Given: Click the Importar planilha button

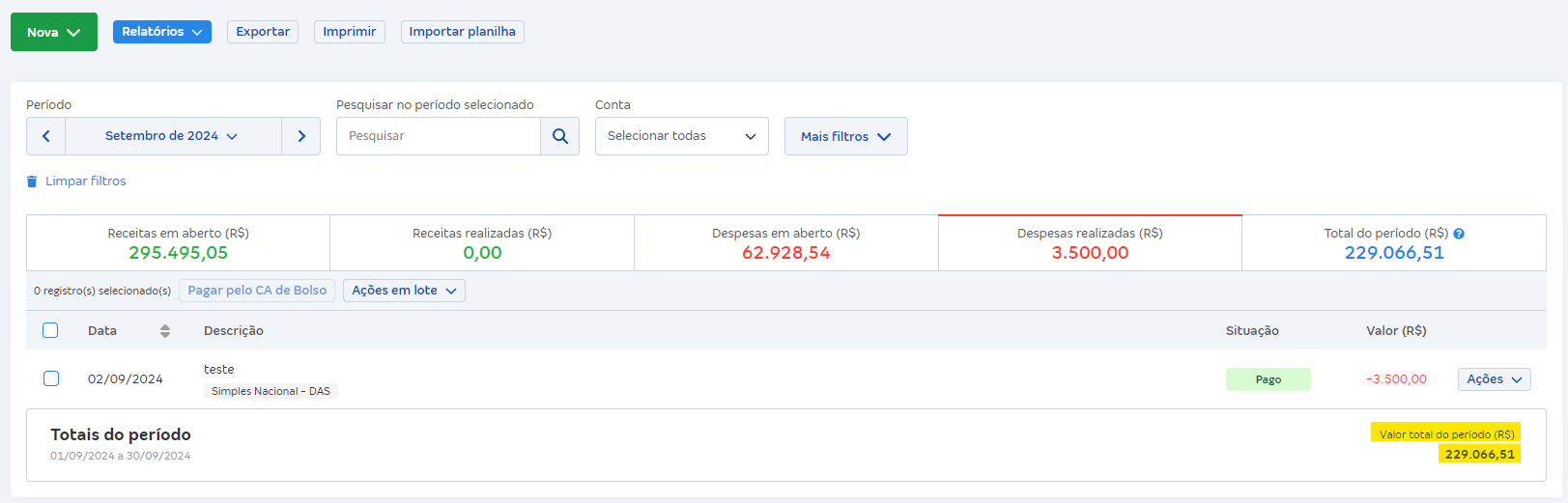Looking at the screenshot, I should pos(462,32).
